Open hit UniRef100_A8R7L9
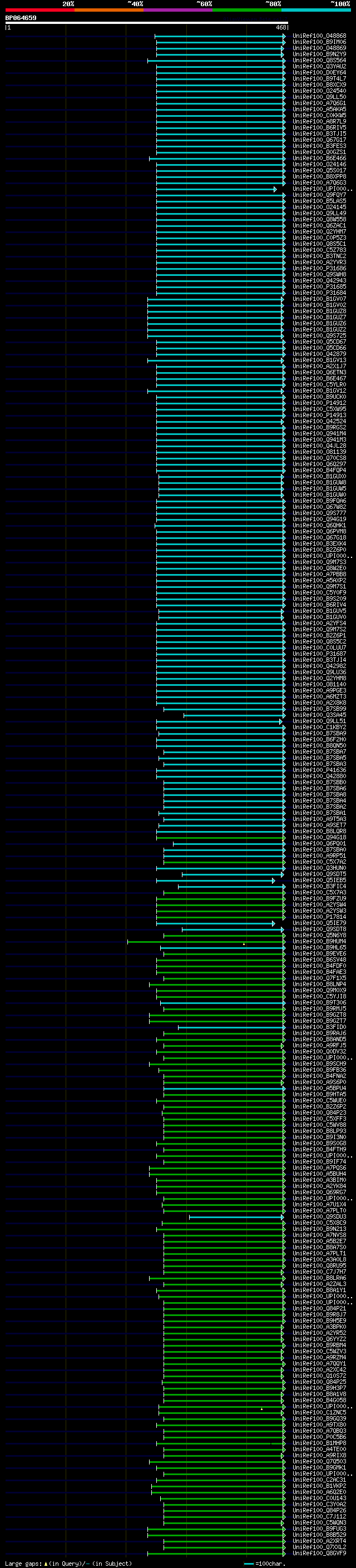 coord(319,121)
